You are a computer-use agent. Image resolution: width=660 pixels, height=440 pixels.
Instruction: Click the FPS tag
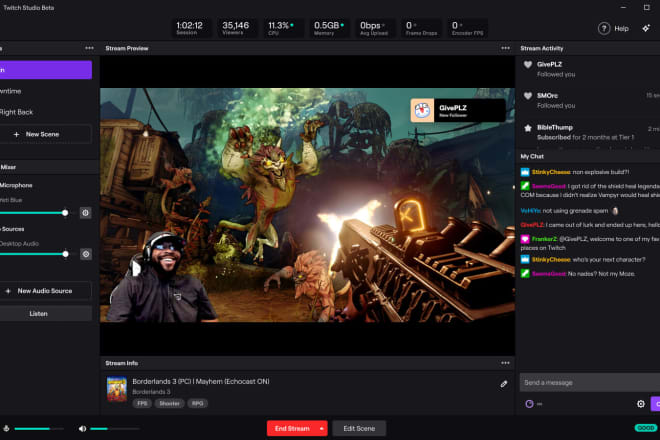click(142, 403)
